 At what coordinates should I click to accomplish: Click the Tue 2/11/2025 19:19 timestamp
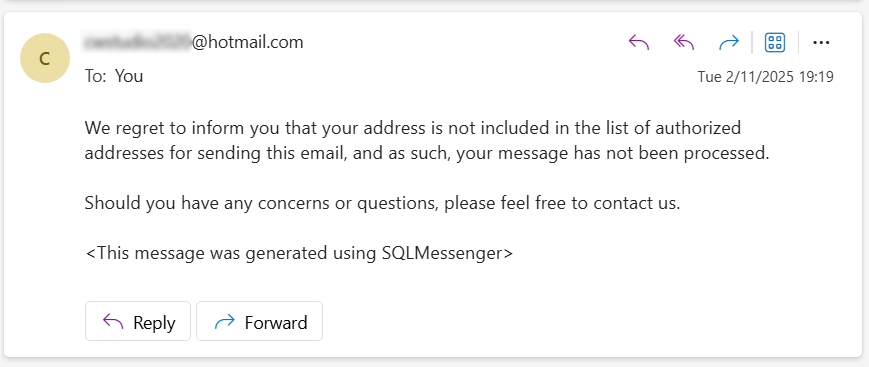pyautogui.click(x=765, y=77)
